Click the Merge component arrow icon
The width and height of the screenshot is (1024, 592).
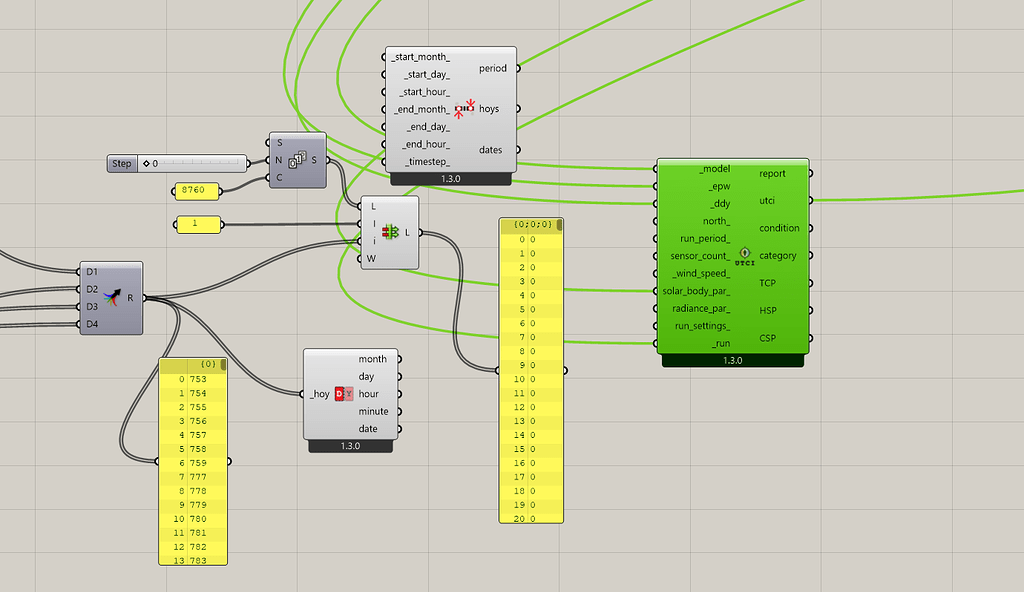[x=112, y=298]
